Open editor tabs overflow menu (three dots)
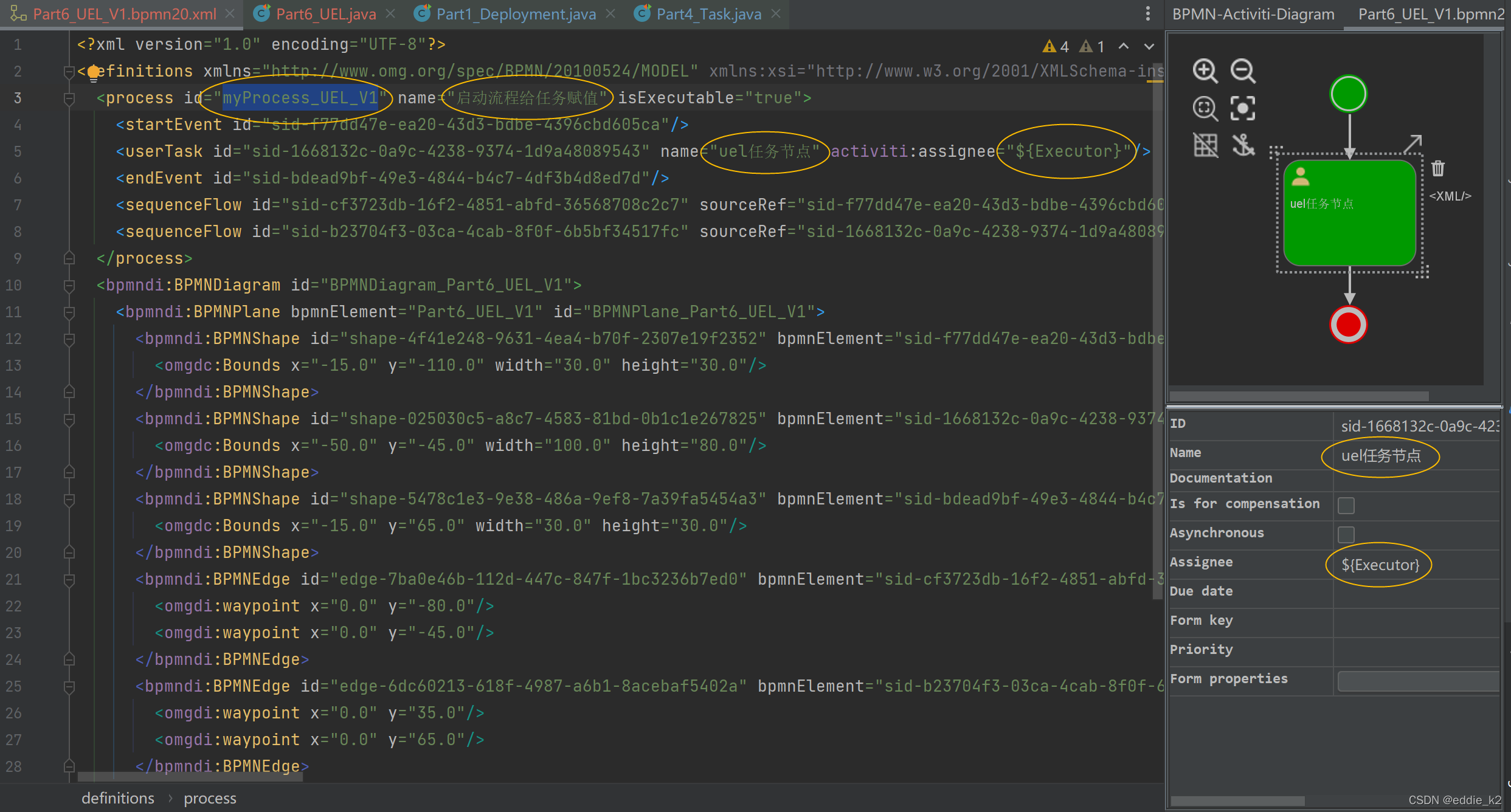This screenshot has height=812, width=1511. tap(1147, 13)
